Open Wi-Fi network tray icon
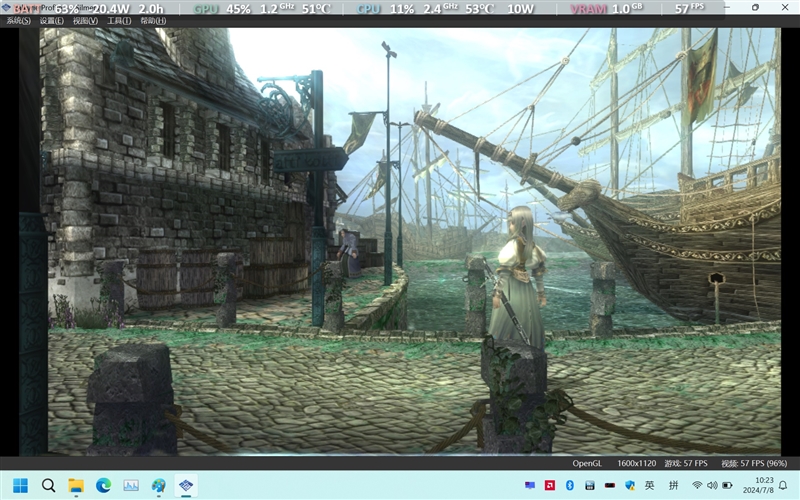 tap(697, 485)
